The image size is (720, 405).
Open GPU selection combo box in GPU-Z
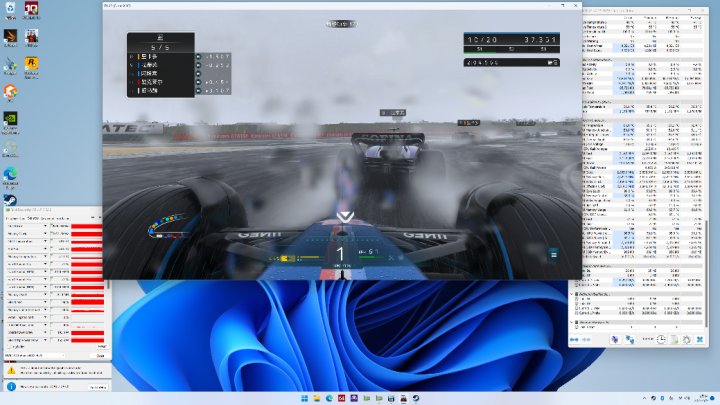[35, 355]
